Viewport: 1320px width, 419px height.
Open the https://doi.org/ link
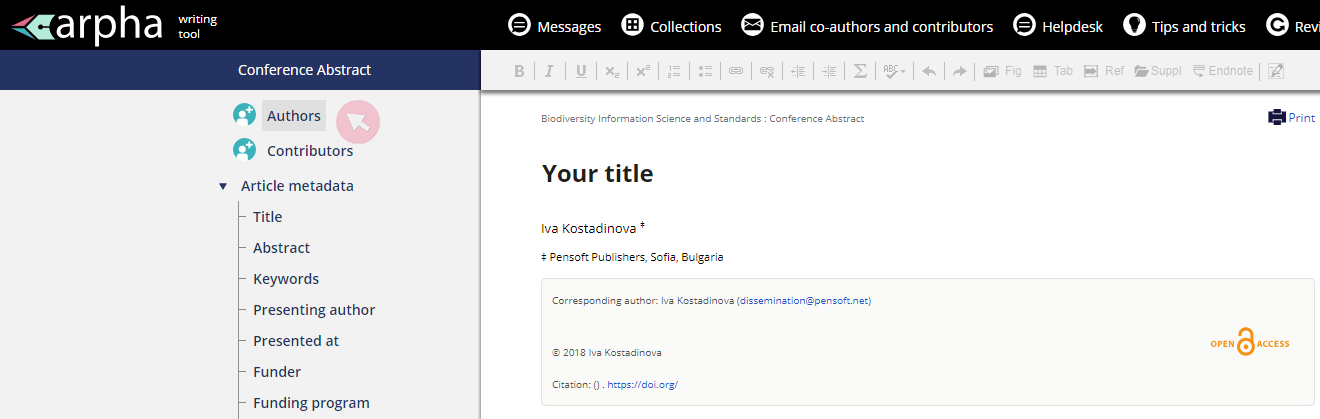(642, 385)
